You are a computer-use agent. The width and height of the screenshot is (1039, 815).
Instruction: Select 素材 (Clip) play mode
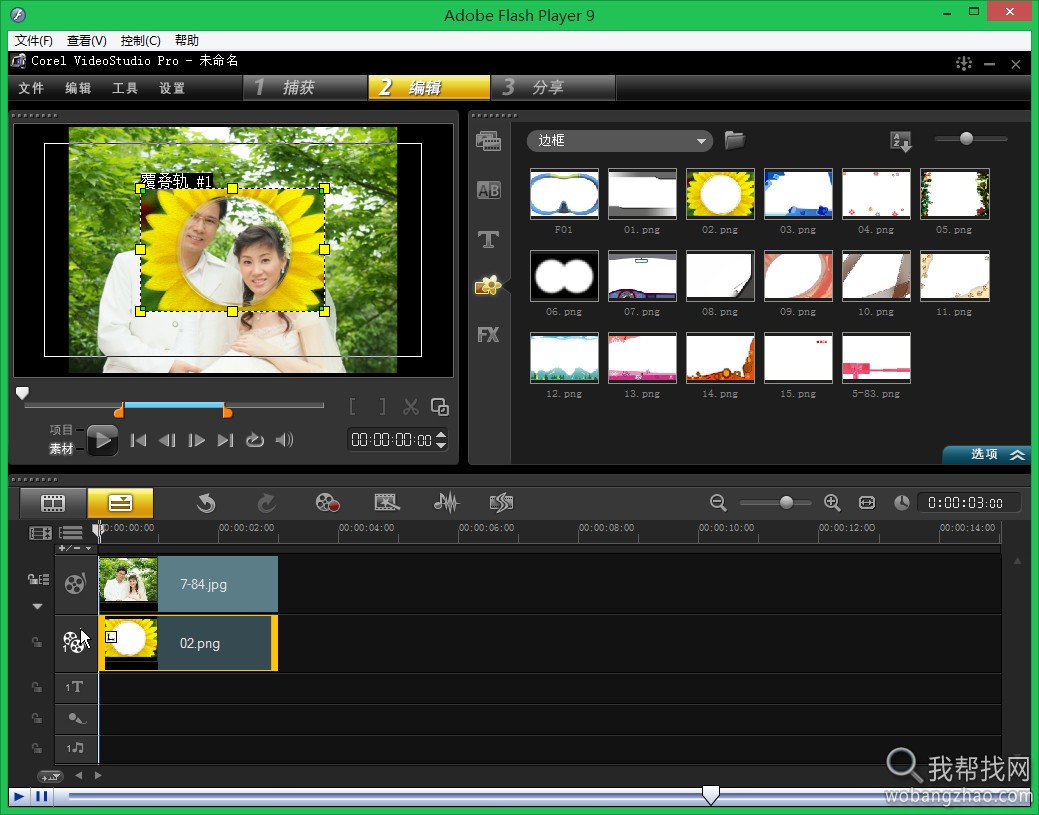click(x=61, y=449)
